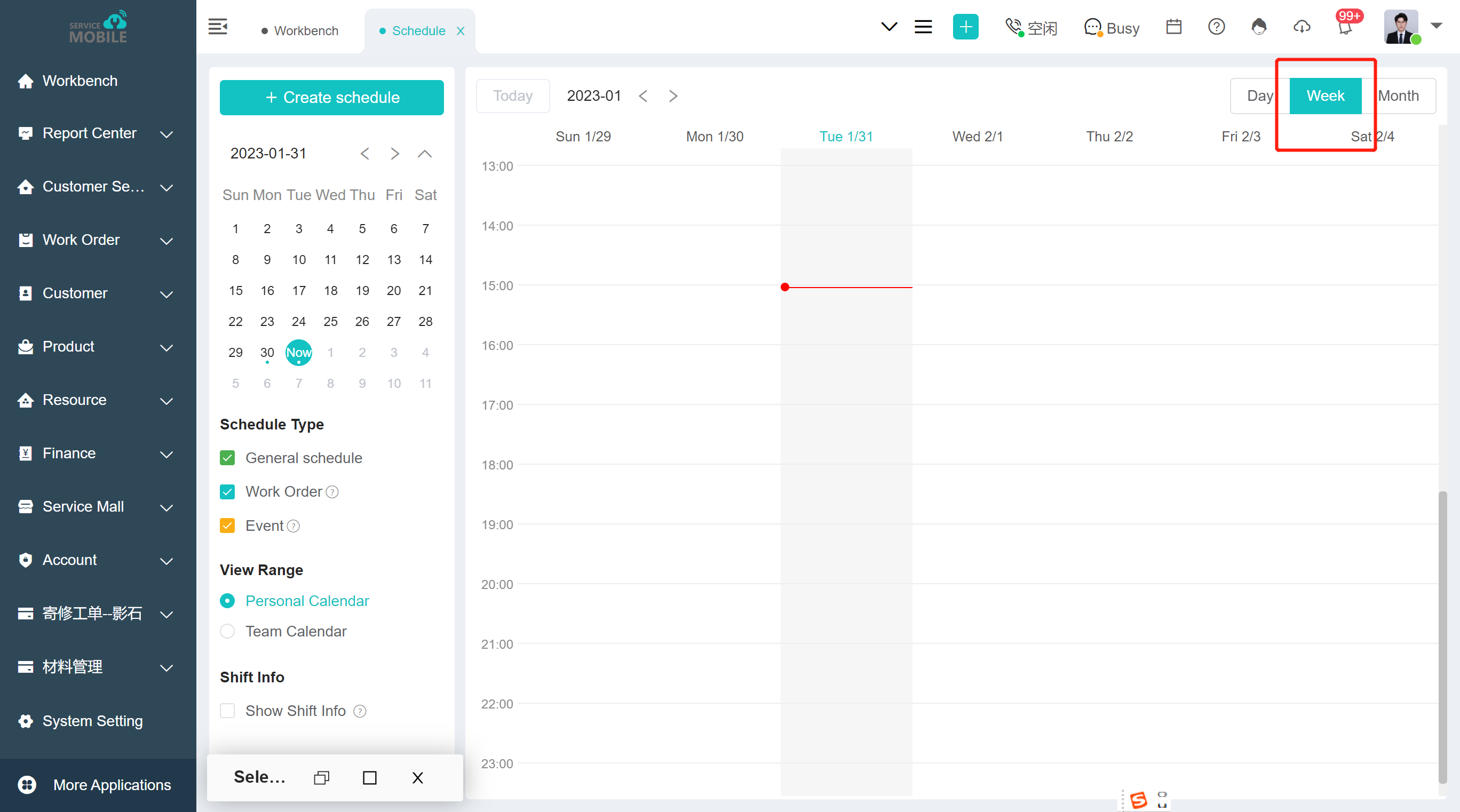Go to next month in mini calendar
This screenshot has width=1460, height=812.
tap(395, 154)
